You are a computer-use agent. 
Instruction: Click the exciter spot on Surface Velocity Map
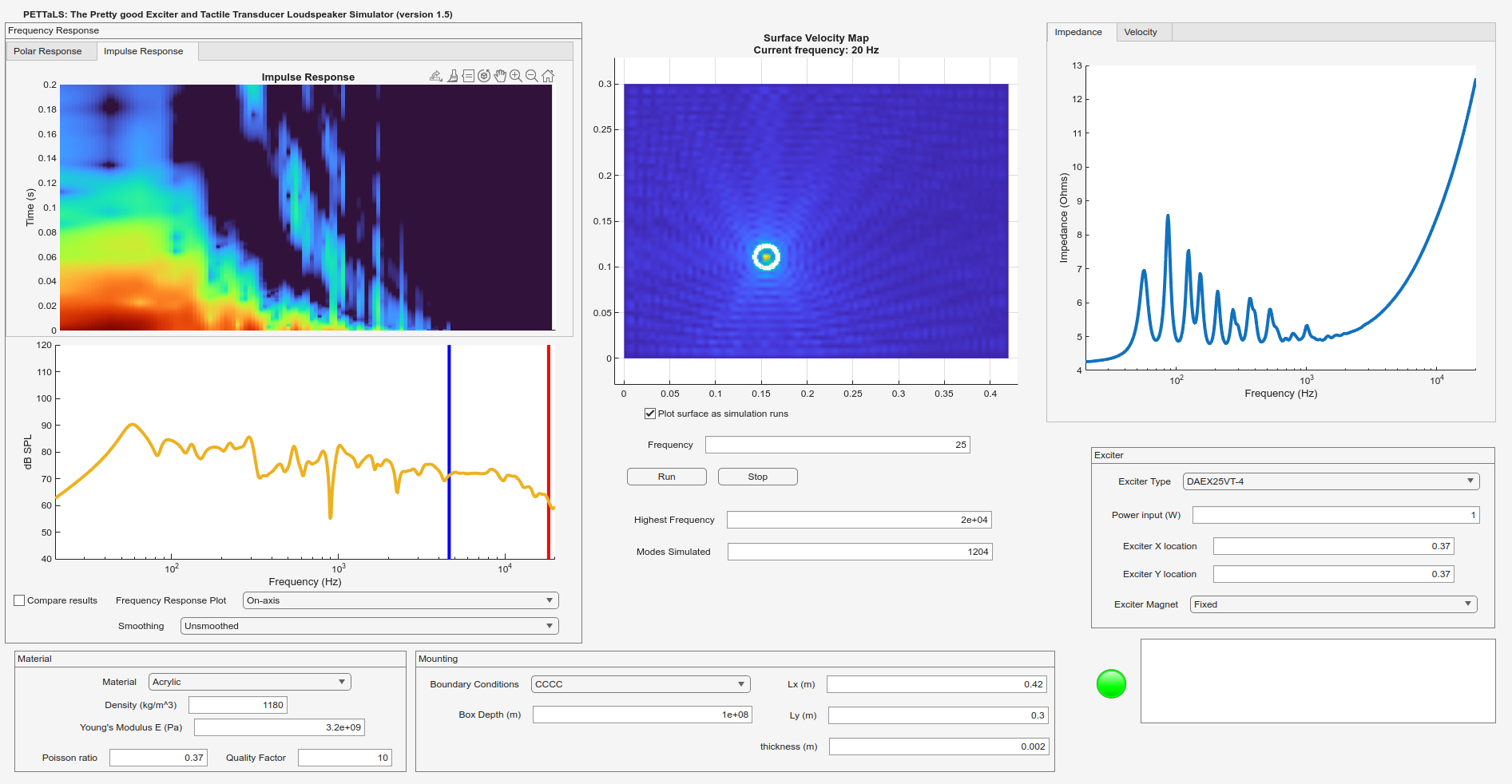pyautogui.click(x=766, y=256)
